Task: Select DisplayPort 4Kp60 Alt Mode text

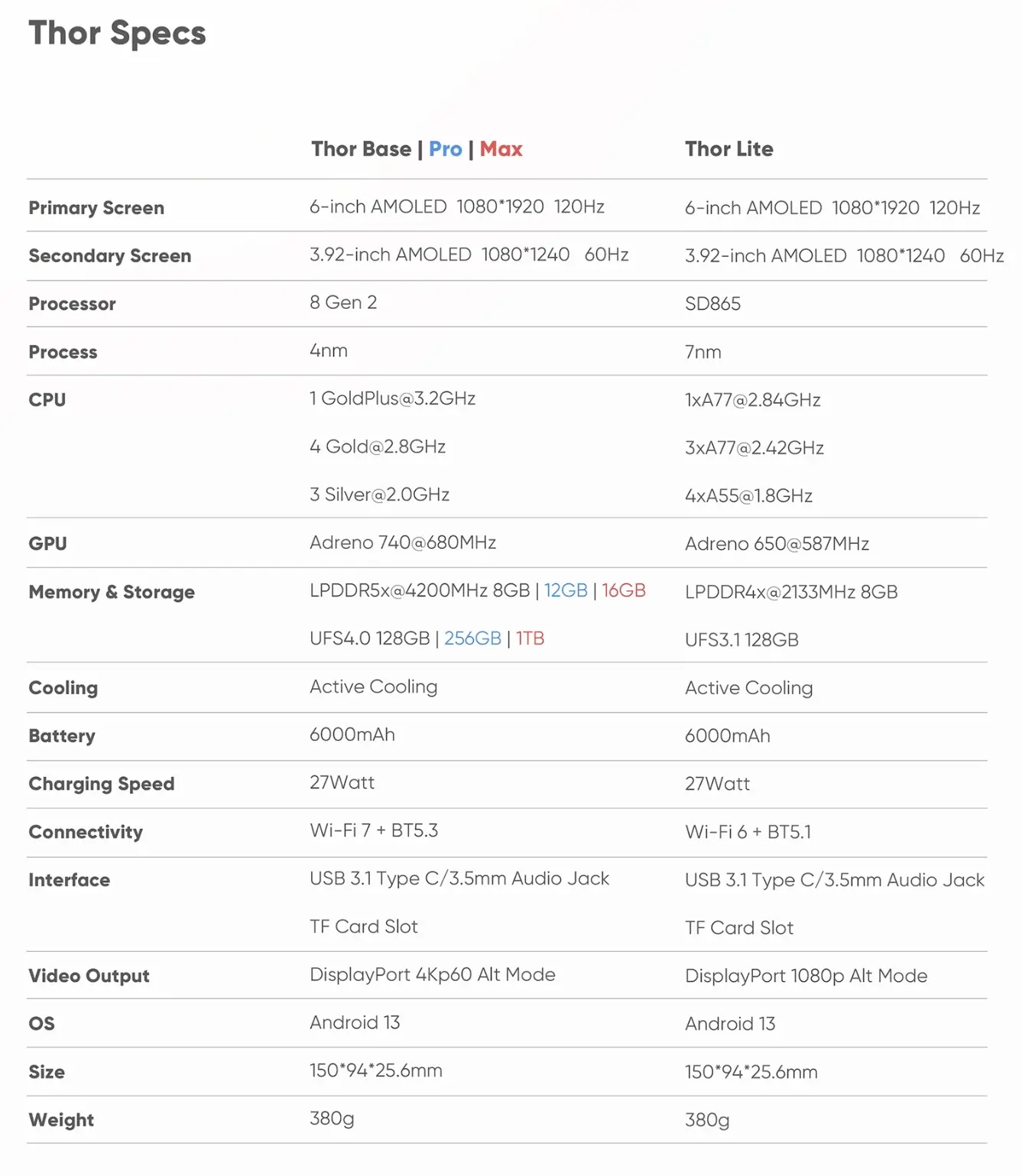Action: pos(432,975)
